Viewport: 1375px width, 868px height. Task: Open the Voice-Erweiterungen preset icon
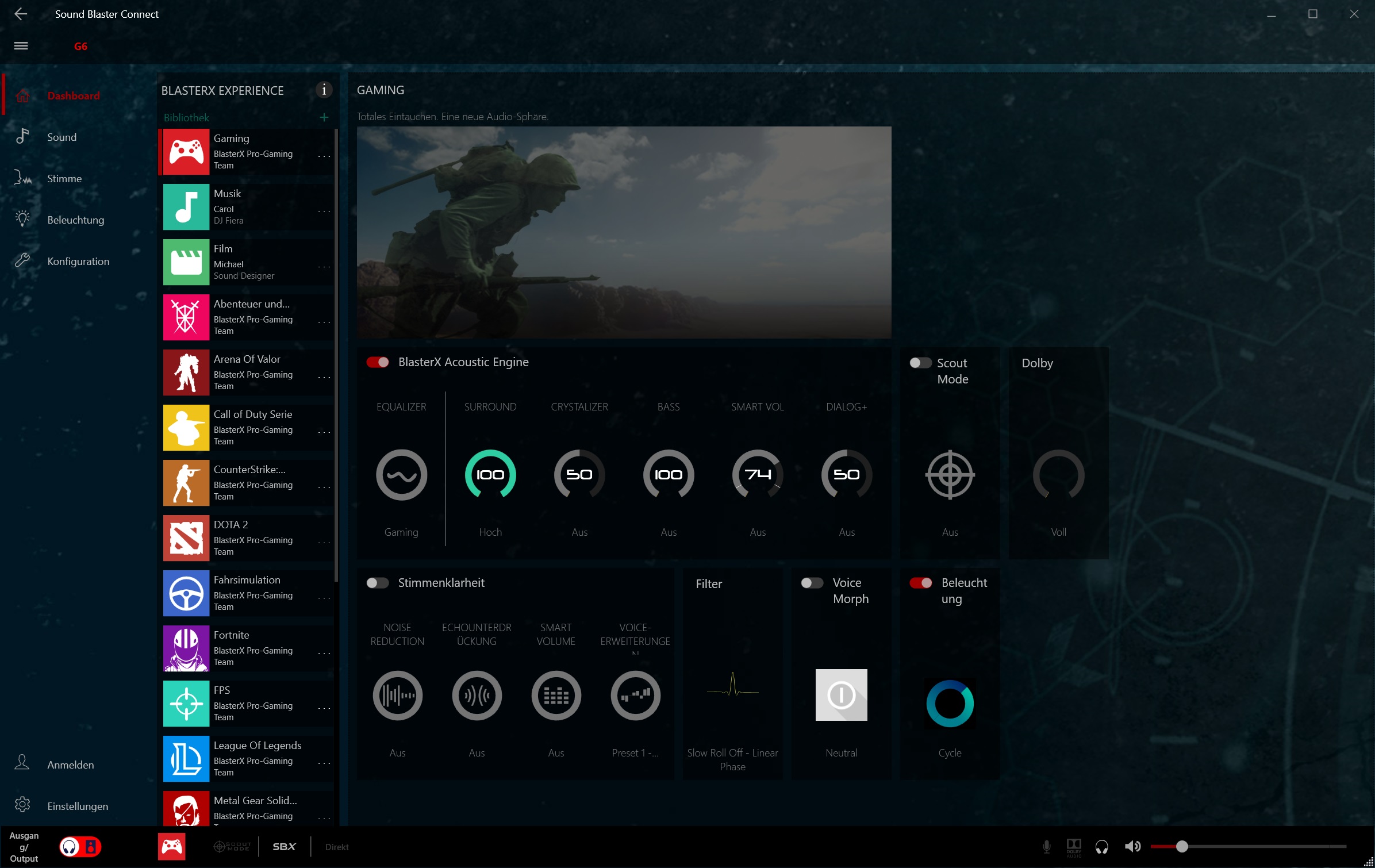coord(635,696)
